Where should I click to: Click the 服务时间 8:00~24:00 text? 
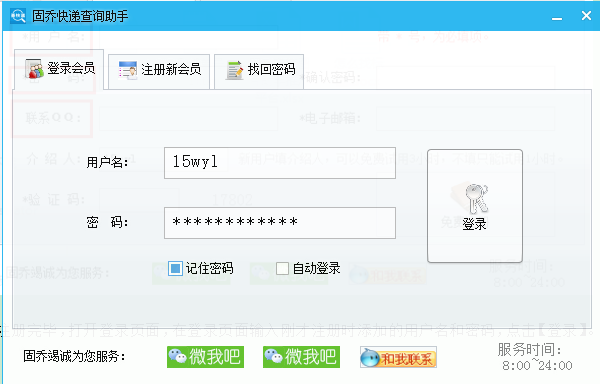(x=535, y=357)
